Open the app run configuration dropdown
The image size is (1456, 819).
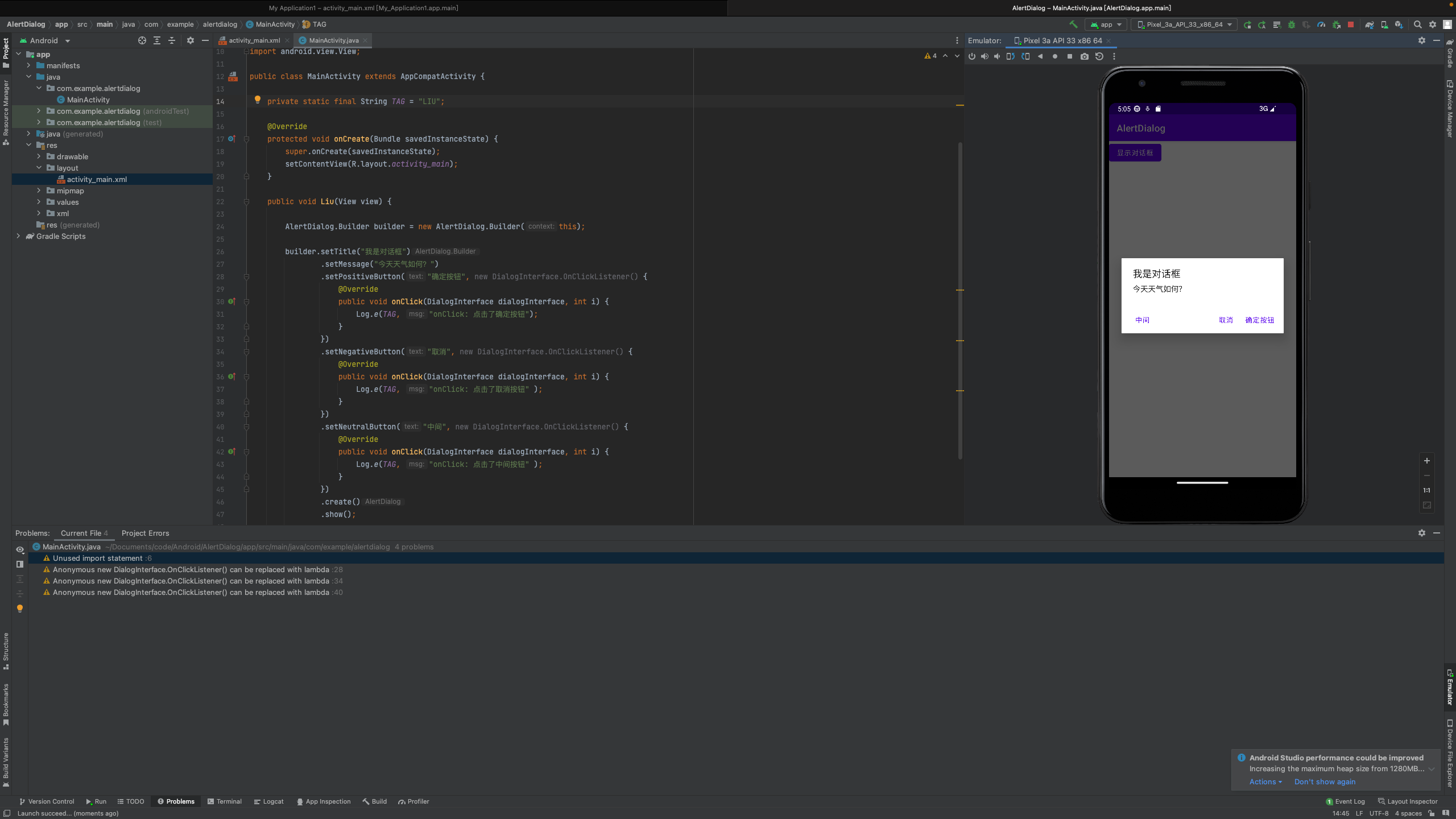click(1106, 24)
